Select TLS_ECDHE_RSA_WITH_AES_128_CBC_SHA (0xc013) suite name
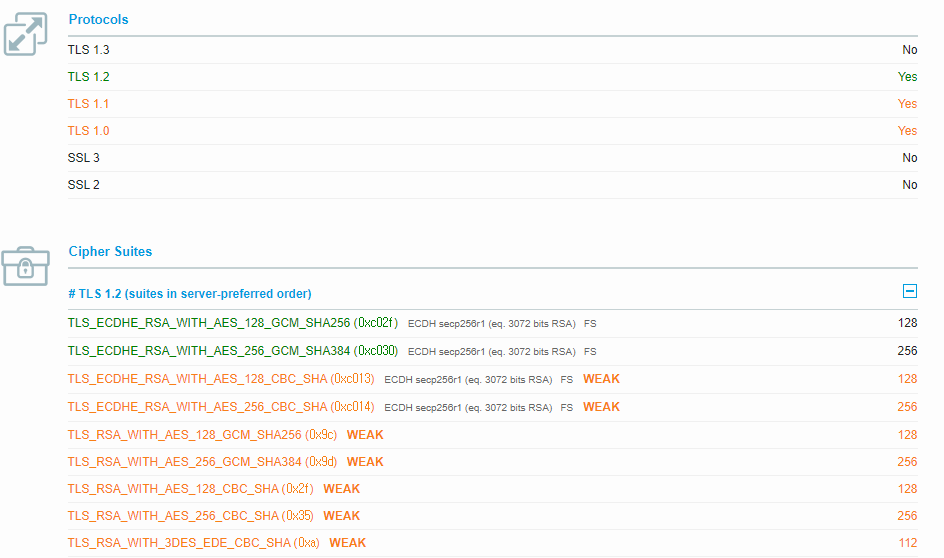 click(221, 379)
